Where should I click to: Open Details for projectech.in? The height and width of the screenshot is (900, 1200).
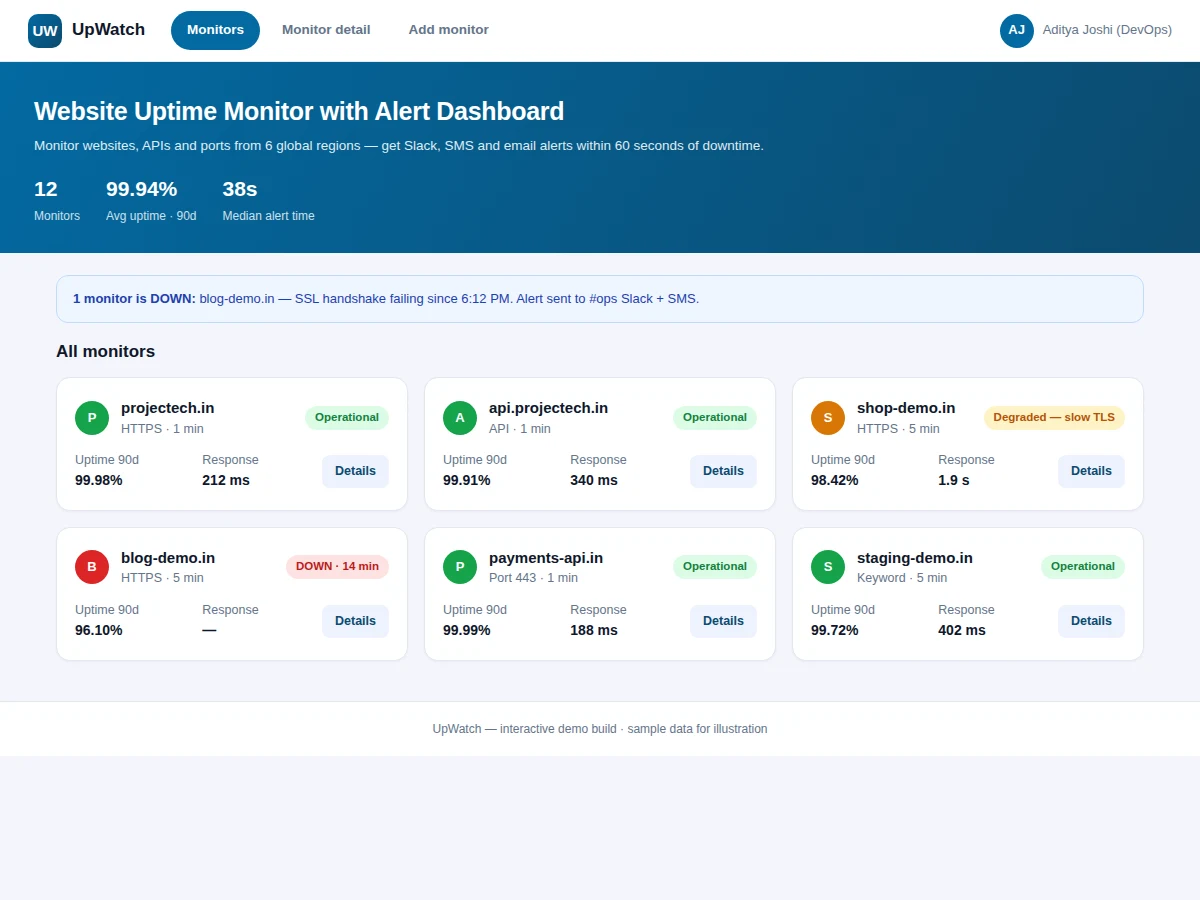[355, 471]
